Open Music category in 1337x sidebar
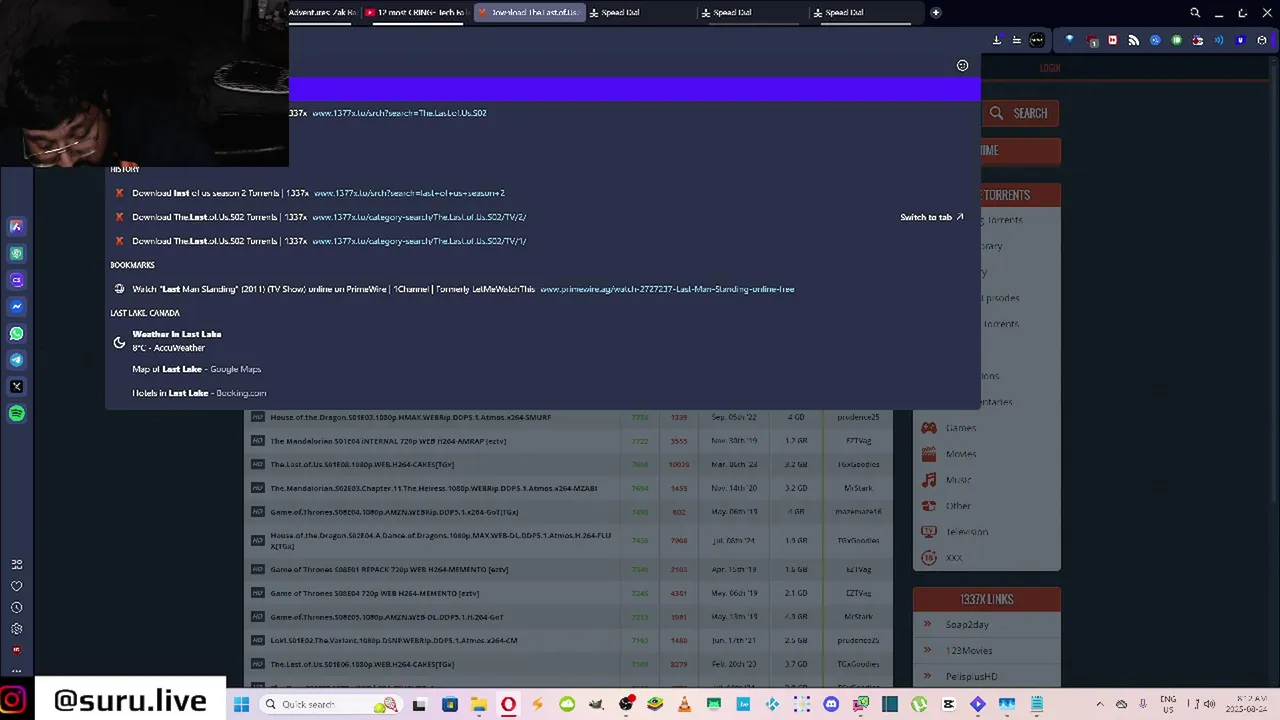 click(x=958, y=480)
